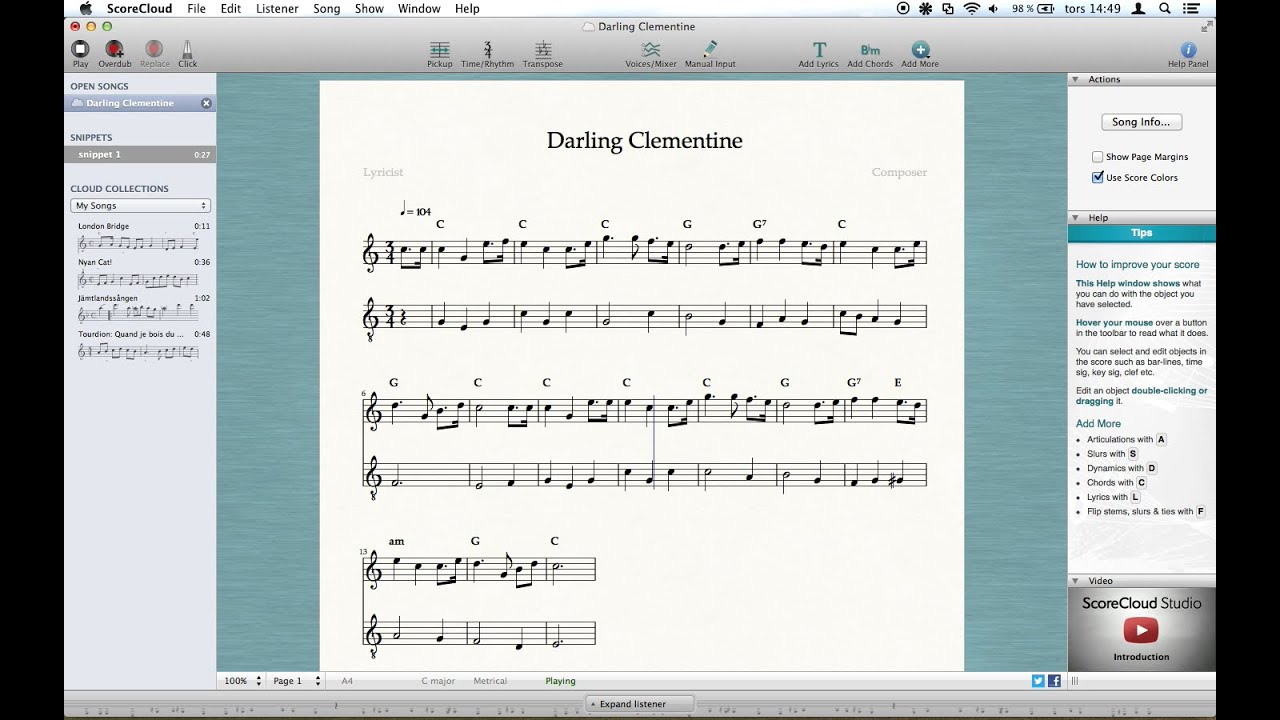Click the tempo marking 104
Viewport: 1280px width, 720px height.
point(415,210)
